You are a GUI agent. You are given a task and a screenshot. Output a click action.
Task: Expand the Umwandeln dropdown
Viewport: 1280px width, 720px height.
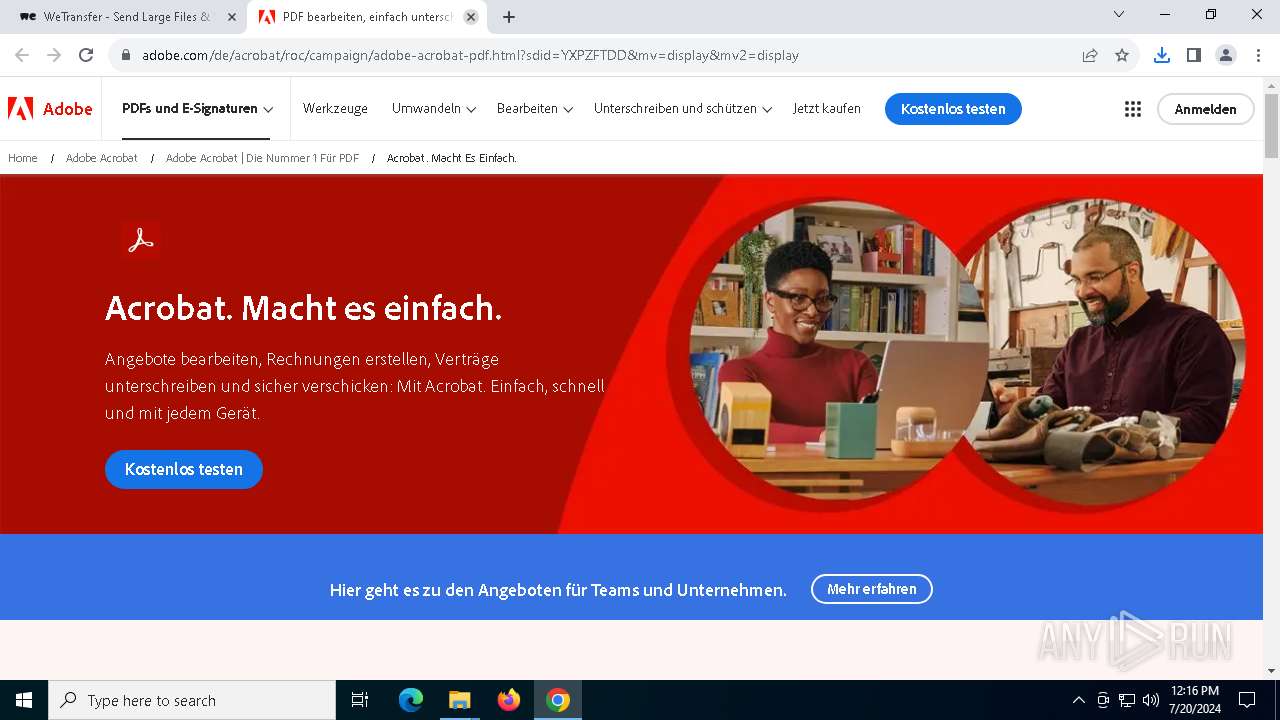click(x=434, y=109)
